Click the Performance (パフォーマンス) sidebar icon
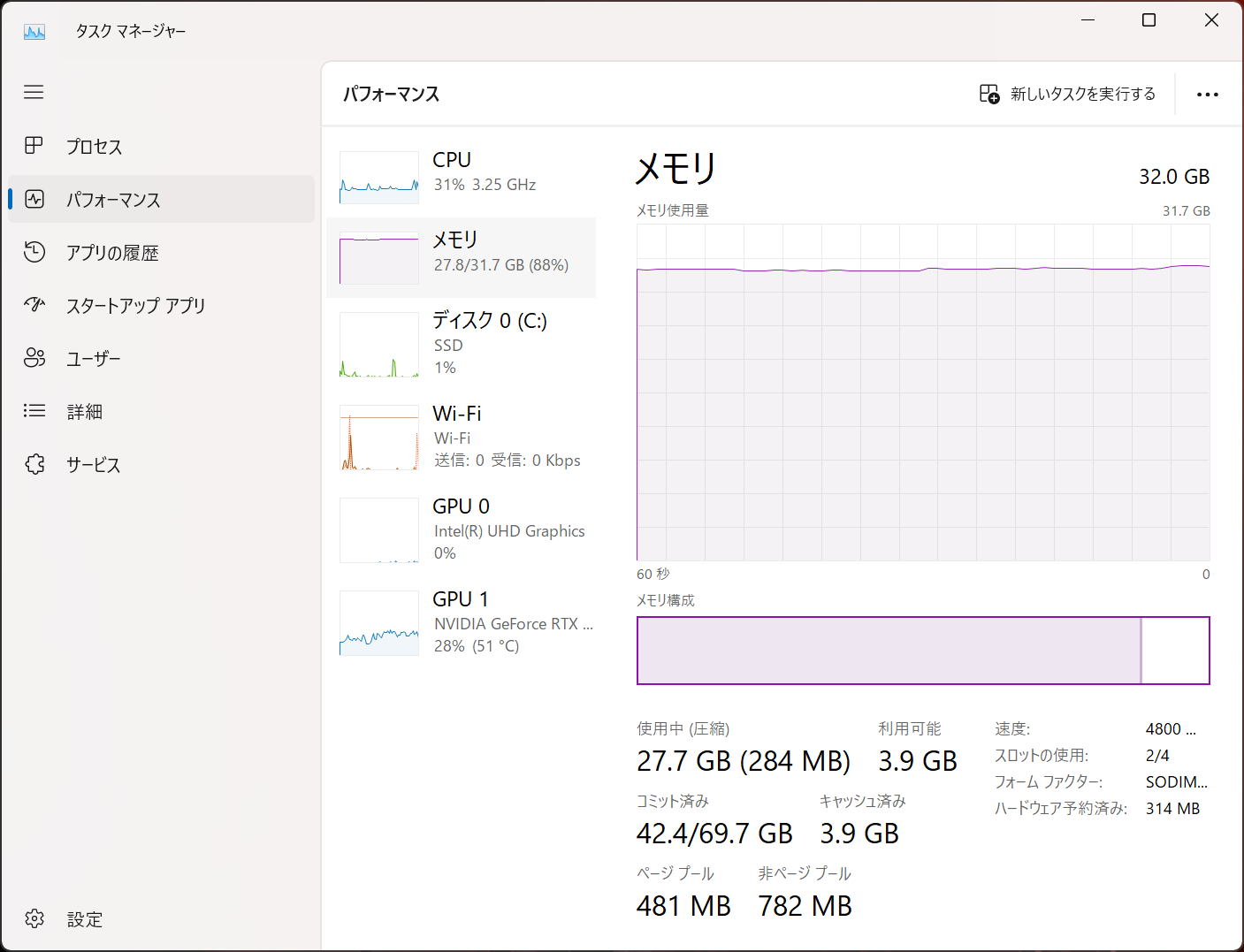 tap(34, 199)
